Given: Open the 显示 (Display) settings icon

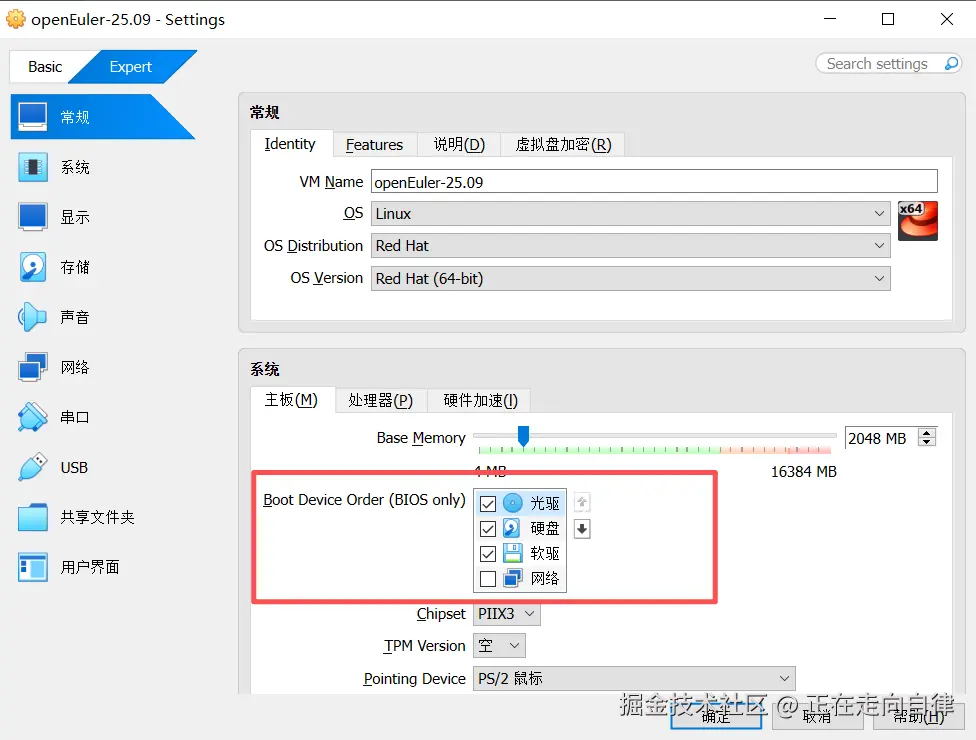Looking at the screenshot, I should pos(32,217).
